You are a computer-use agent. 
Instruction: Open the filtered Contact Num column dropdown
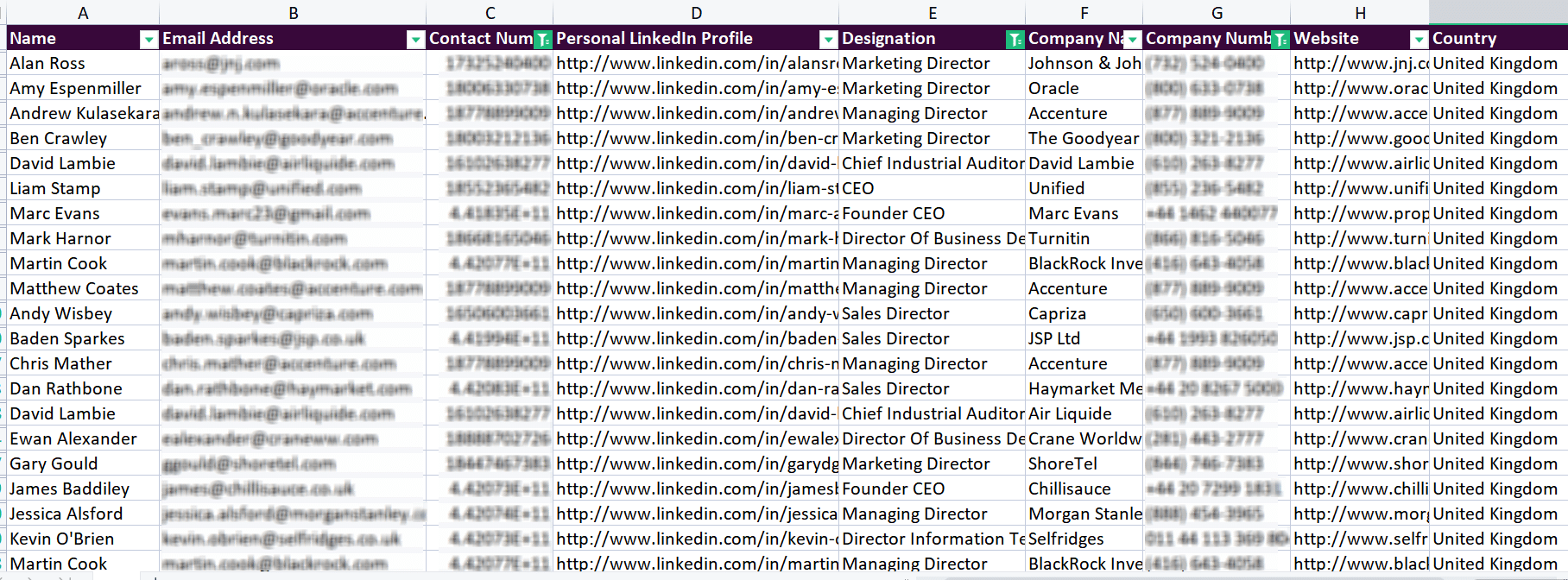(x=543, y=40)
